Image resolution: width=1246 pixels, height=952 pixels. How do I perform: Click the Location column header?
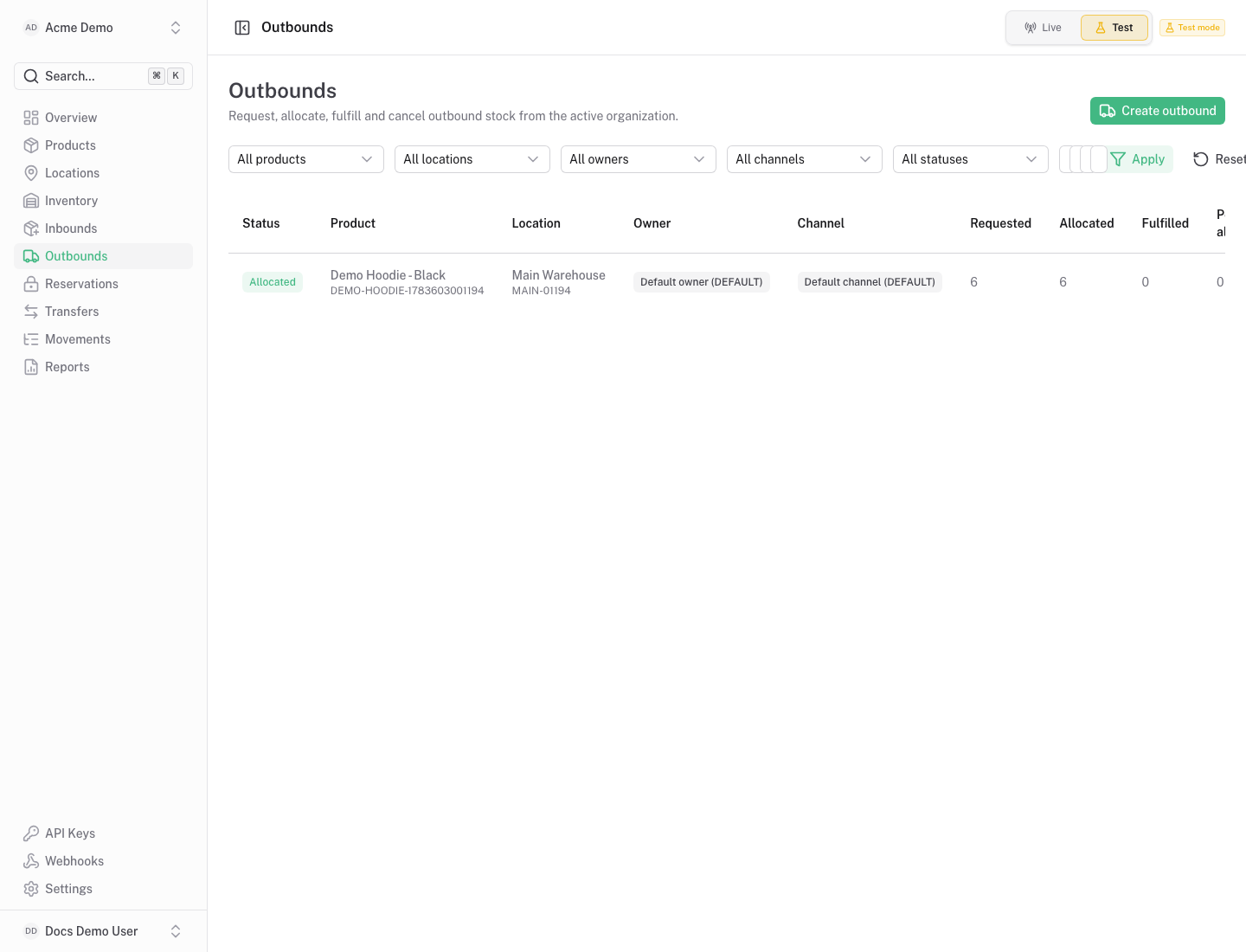(x=536, y=223)
